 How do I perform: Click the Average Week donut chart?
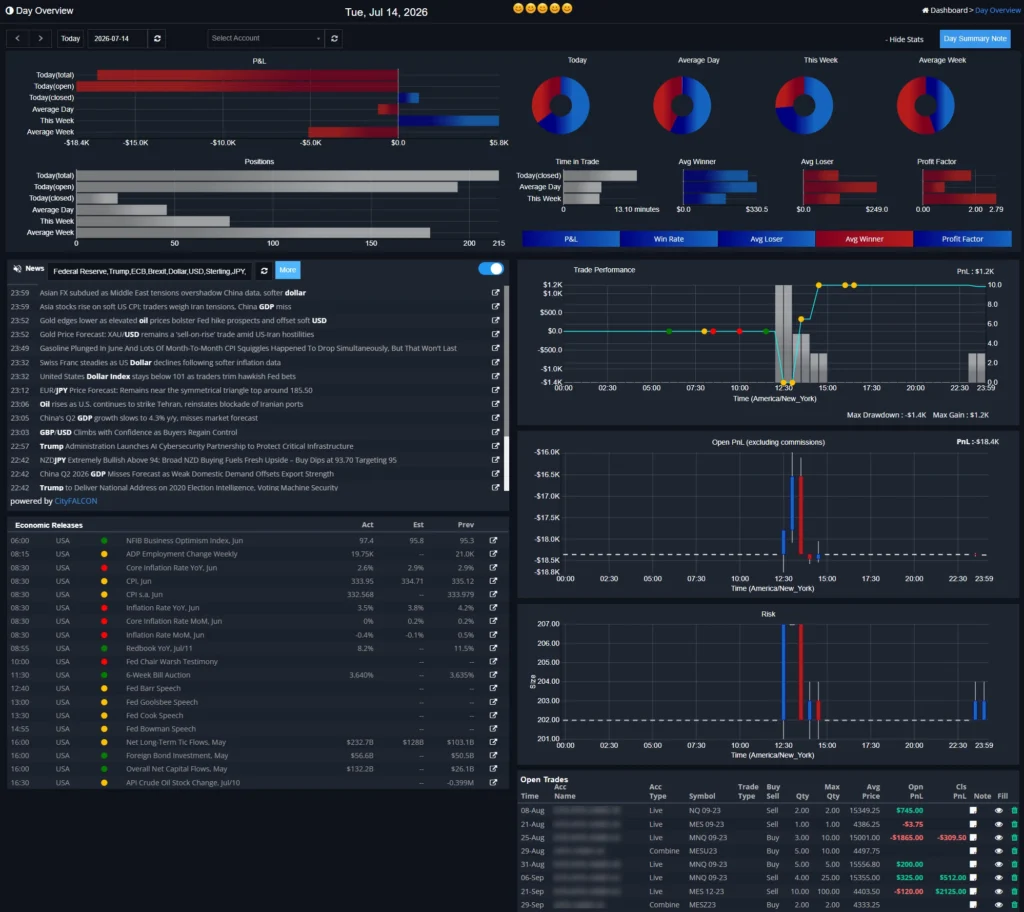tap(925, 105)
